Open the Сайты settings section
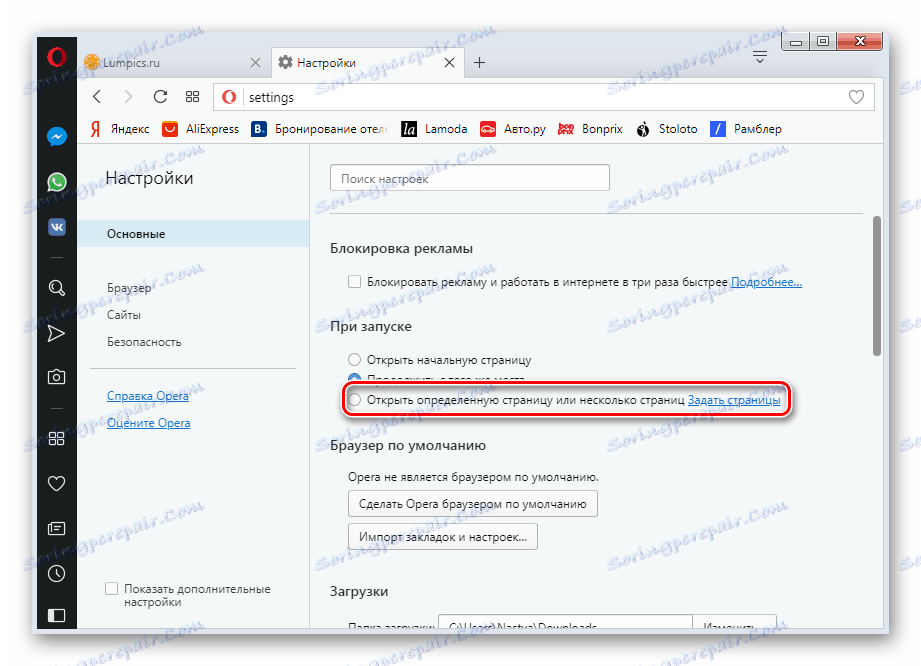Screen dimensions: 921x666 tap(124, 315)
